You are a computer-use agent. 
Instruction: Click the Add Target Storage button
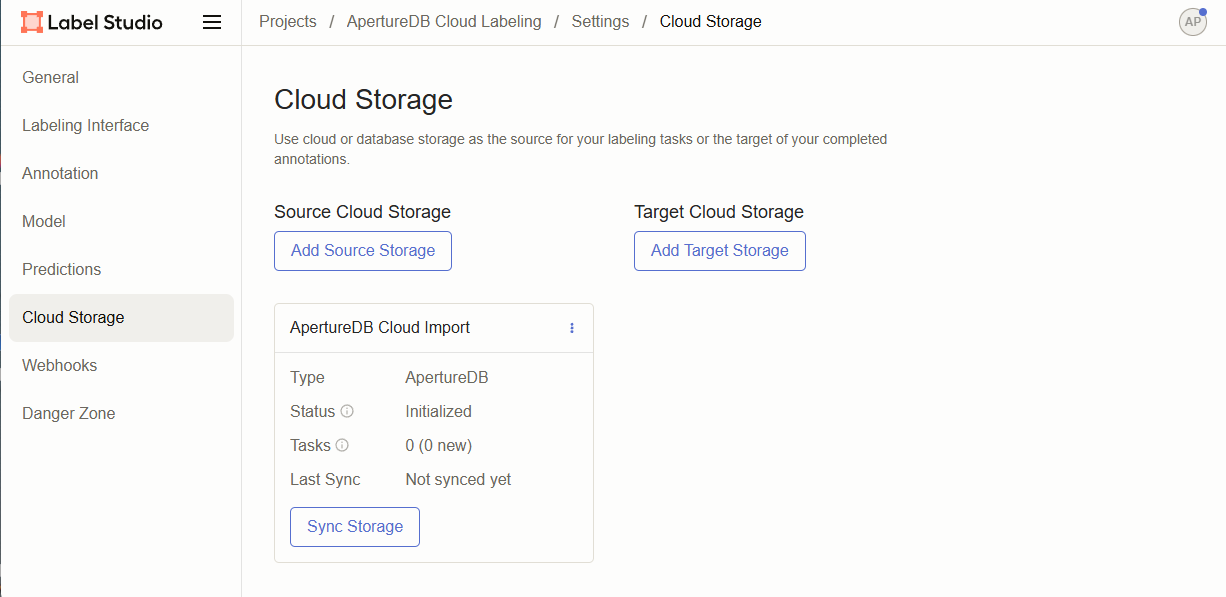[x=720, y=251]
